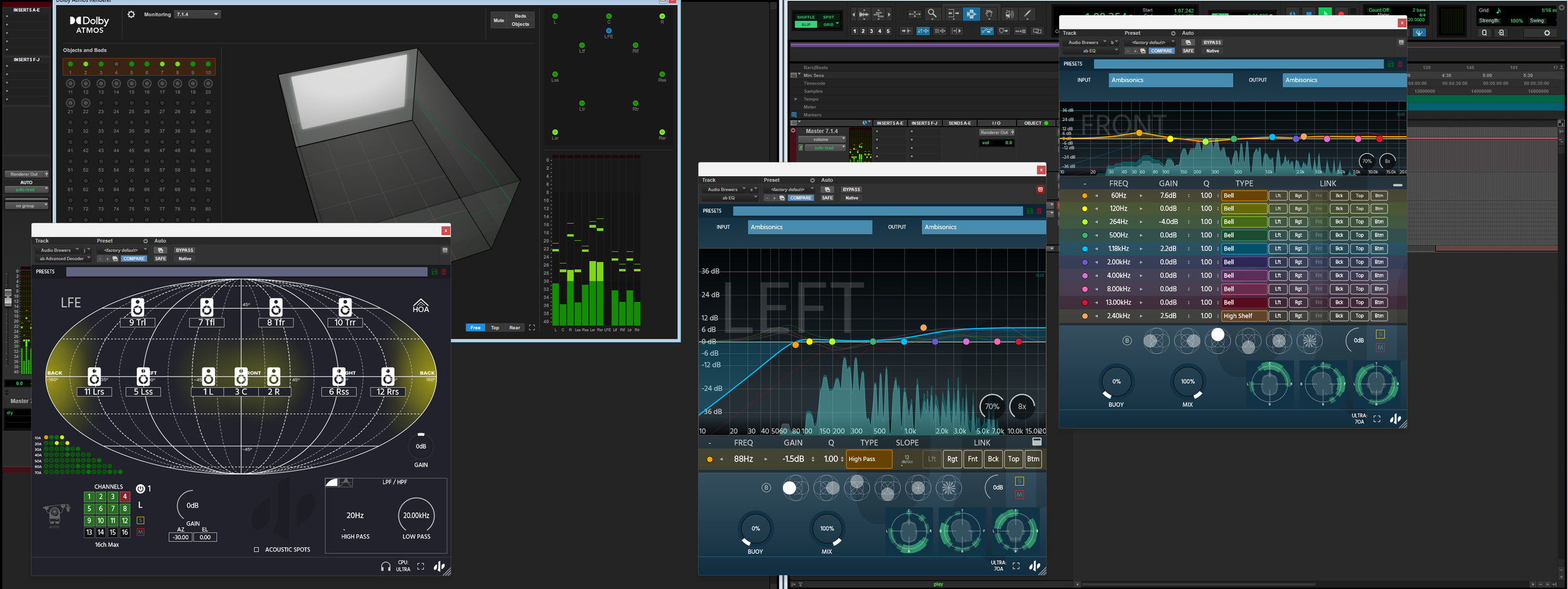Click Lft link for 60Hz band in FRONT EQ
The height and width of the screenshot is (589, 1568).
coord(1278,196)
